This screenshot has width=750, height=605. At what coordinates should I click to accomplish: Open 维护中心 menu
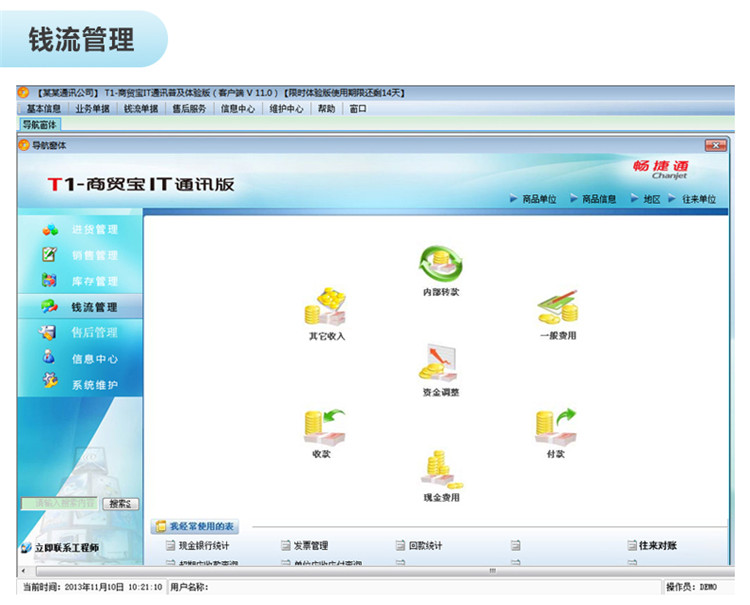tap(286, 109)
